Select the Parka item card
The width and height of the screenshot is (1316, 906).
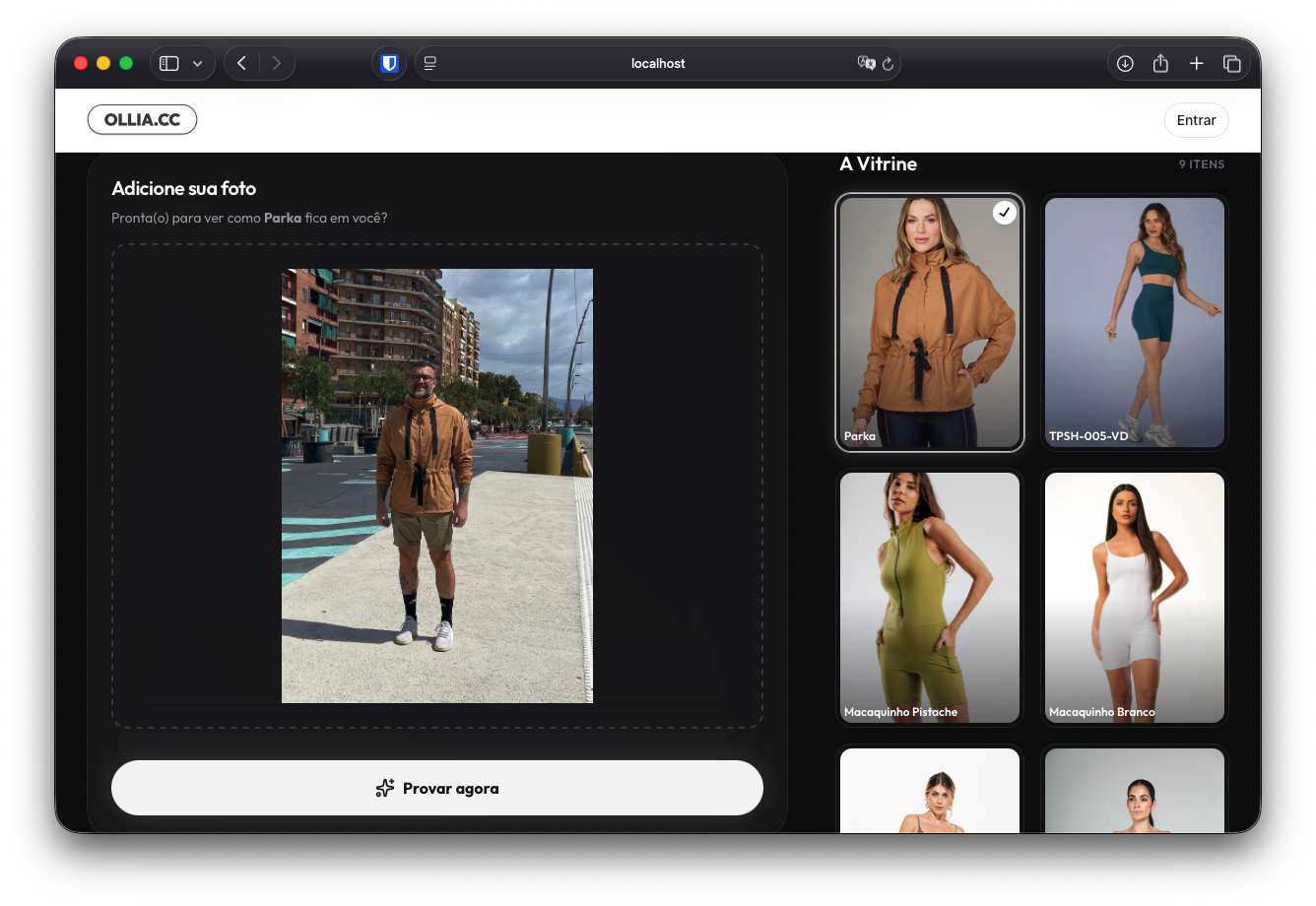(930, 323)
